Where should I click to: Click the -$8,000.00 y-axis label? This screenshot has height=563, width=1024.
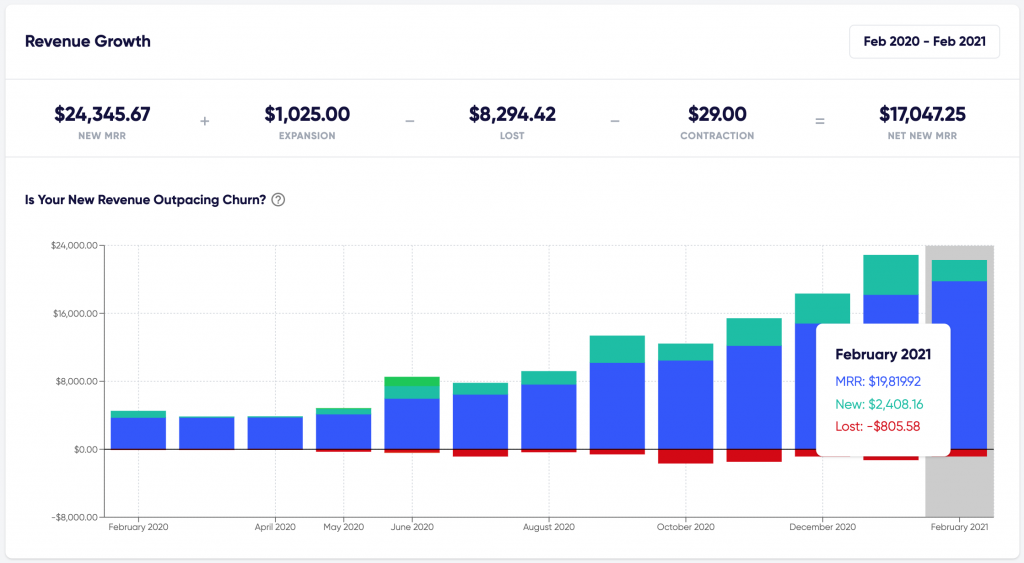tap(74, 517)
